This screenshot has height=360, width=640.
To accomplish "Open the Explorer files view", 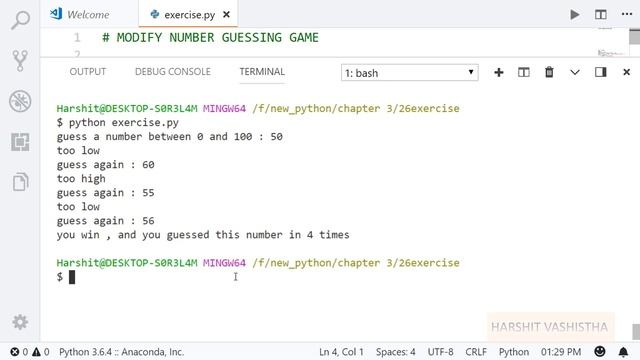I will pyautogui.click(x=20, y=182).
